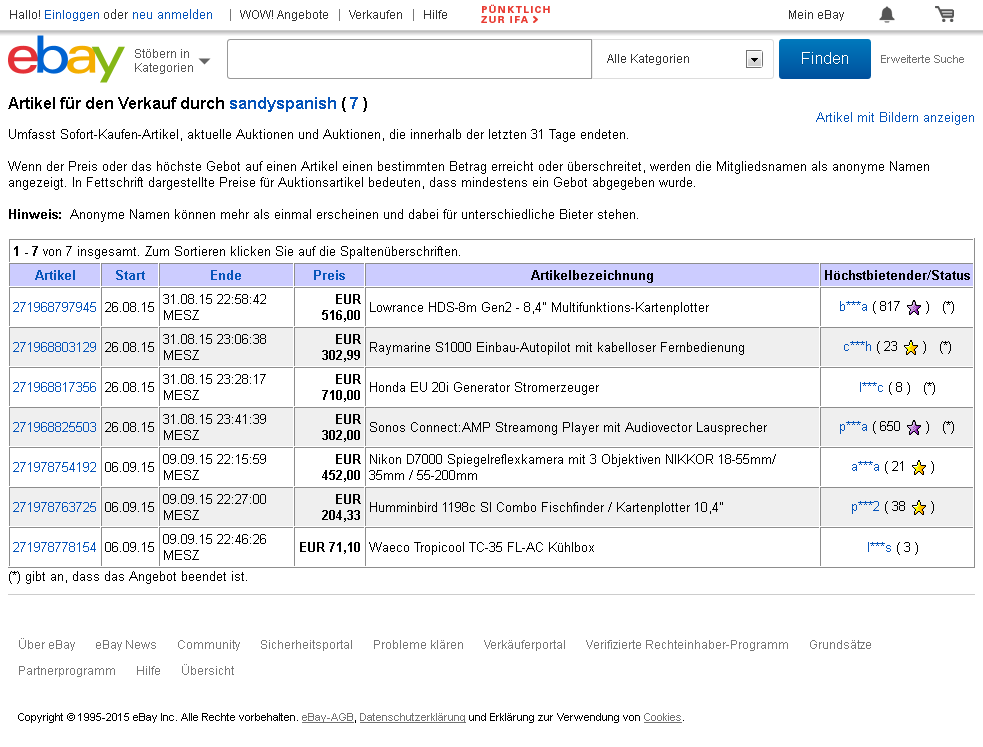The width and height of the screenshot is (983, 747).
Task: Open the Alle Kategorien dropdown
Action: [x=683, y=59]
